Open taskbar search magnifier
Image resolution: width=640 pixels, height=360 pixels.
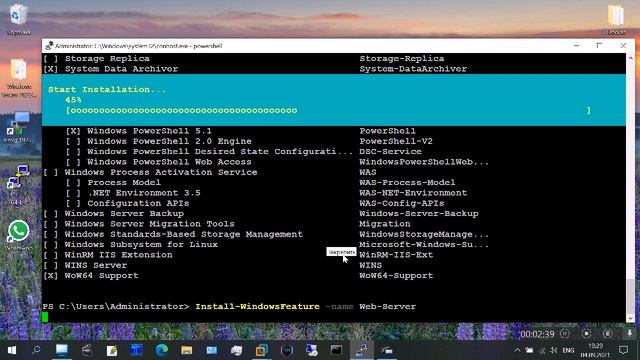click(x=36, y=350)
